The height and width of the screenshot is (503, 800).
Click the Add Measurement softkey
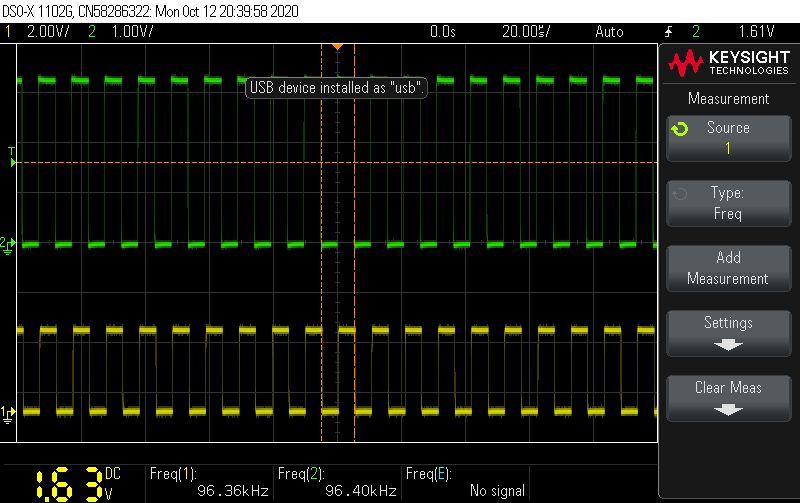[x=729, y=268]
